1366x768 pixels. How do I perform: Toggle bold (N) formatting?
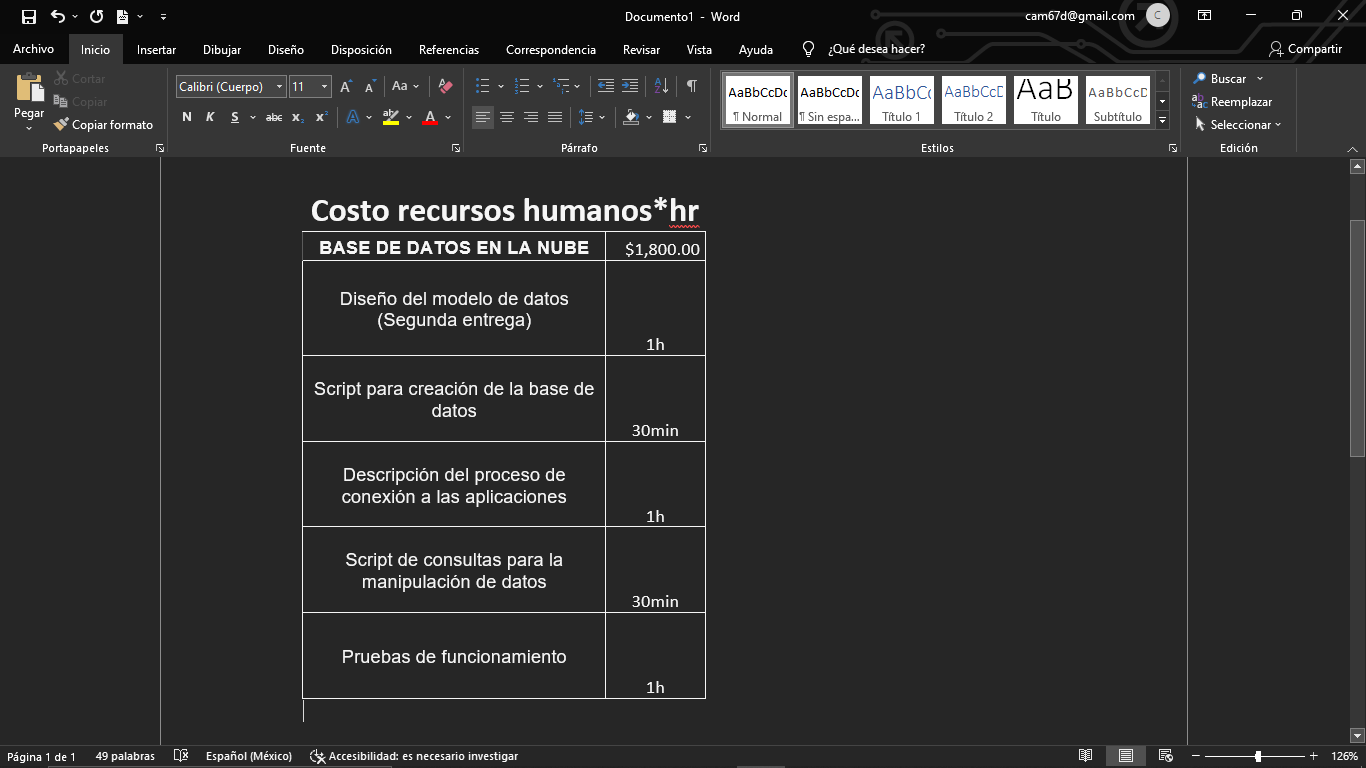186,117
